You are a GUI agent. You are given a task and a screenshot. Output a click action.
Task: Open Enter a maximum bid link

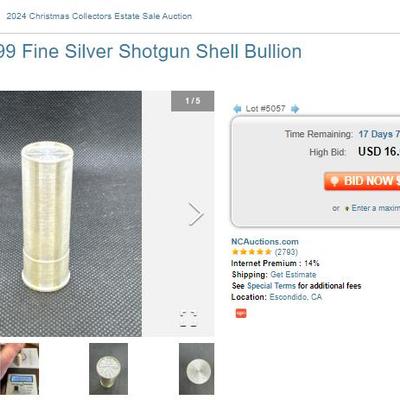tap(376, 208)
